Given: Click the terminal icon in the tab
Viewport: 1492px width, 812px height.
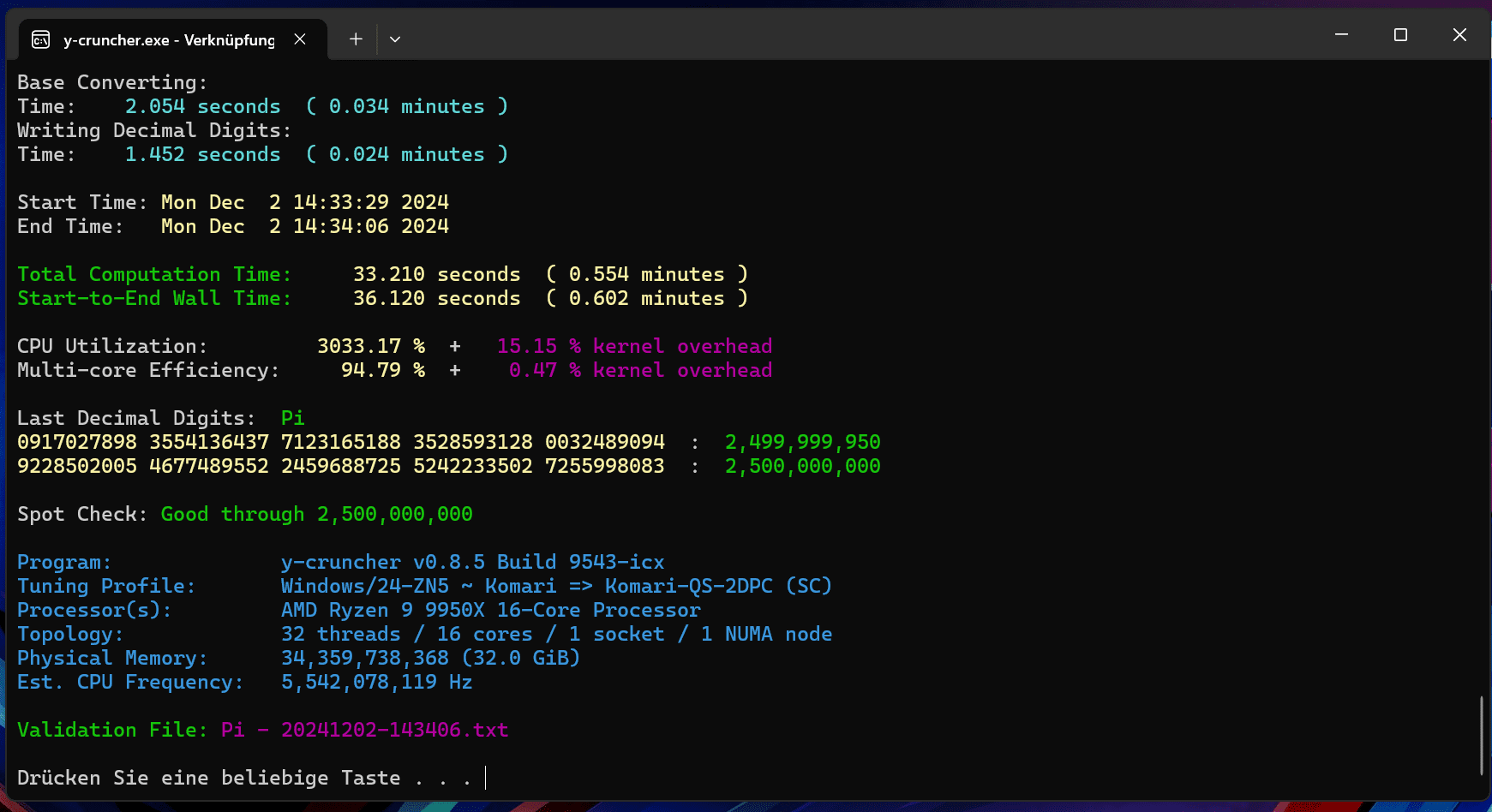Looking at the screenshot, I should tap(40, 39).
